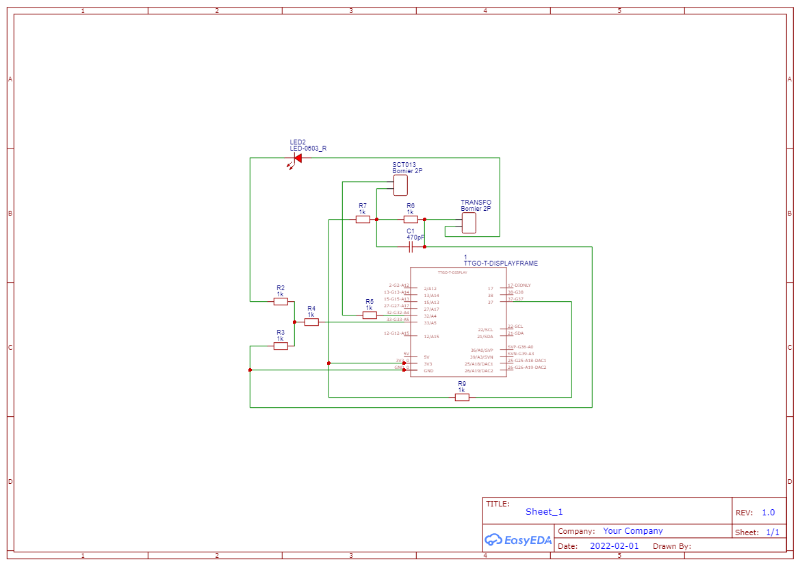Click the R5 designator text
The image size is (800, 566).
coord(369,302)
